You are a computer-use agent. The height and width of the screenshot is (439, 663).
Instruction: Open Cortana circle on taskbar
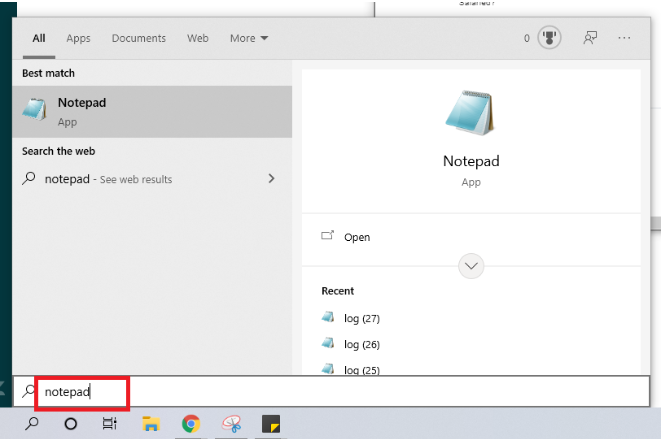(71, 423)
